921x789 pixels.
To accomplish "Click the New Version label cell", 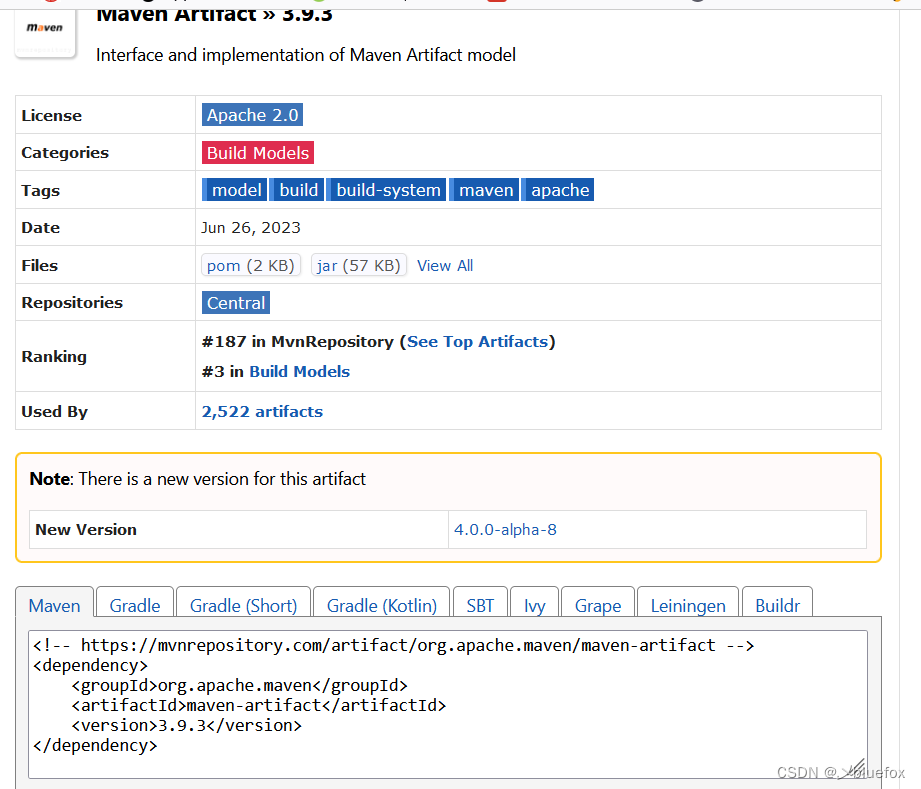I will tap(238, 529).
